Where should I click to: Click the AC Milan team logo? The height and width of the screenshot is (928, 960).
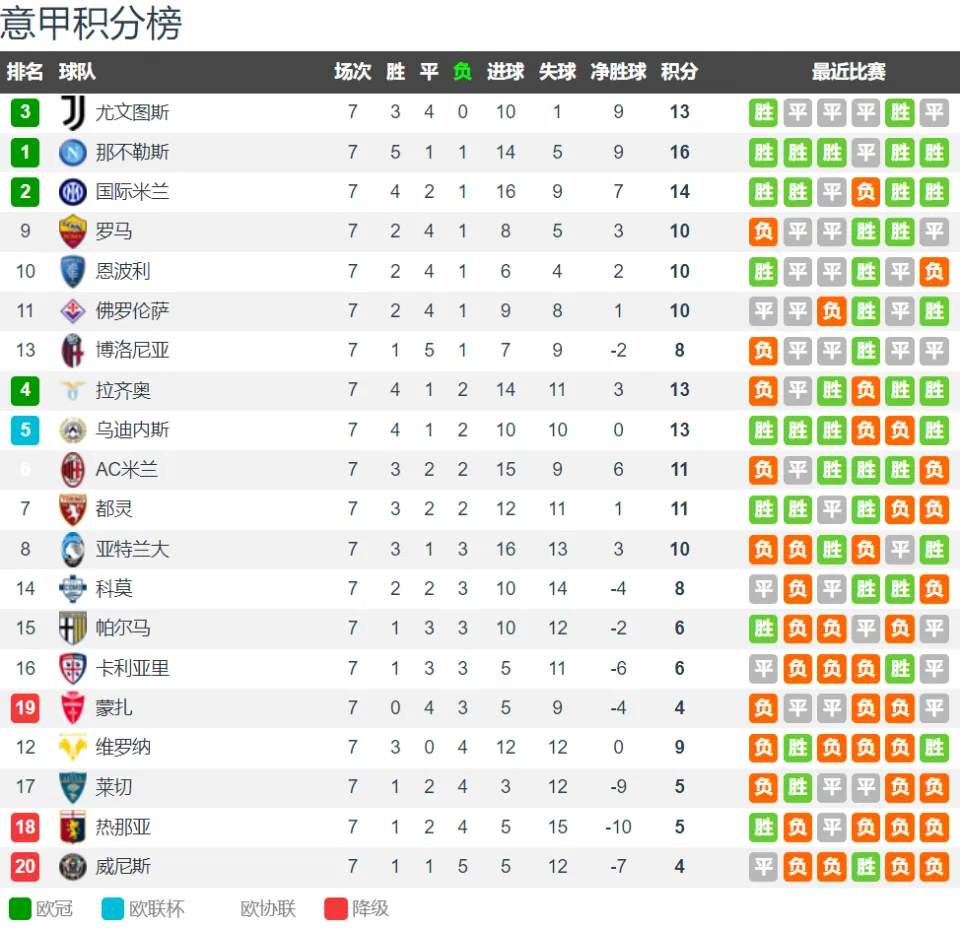[73, 470]
